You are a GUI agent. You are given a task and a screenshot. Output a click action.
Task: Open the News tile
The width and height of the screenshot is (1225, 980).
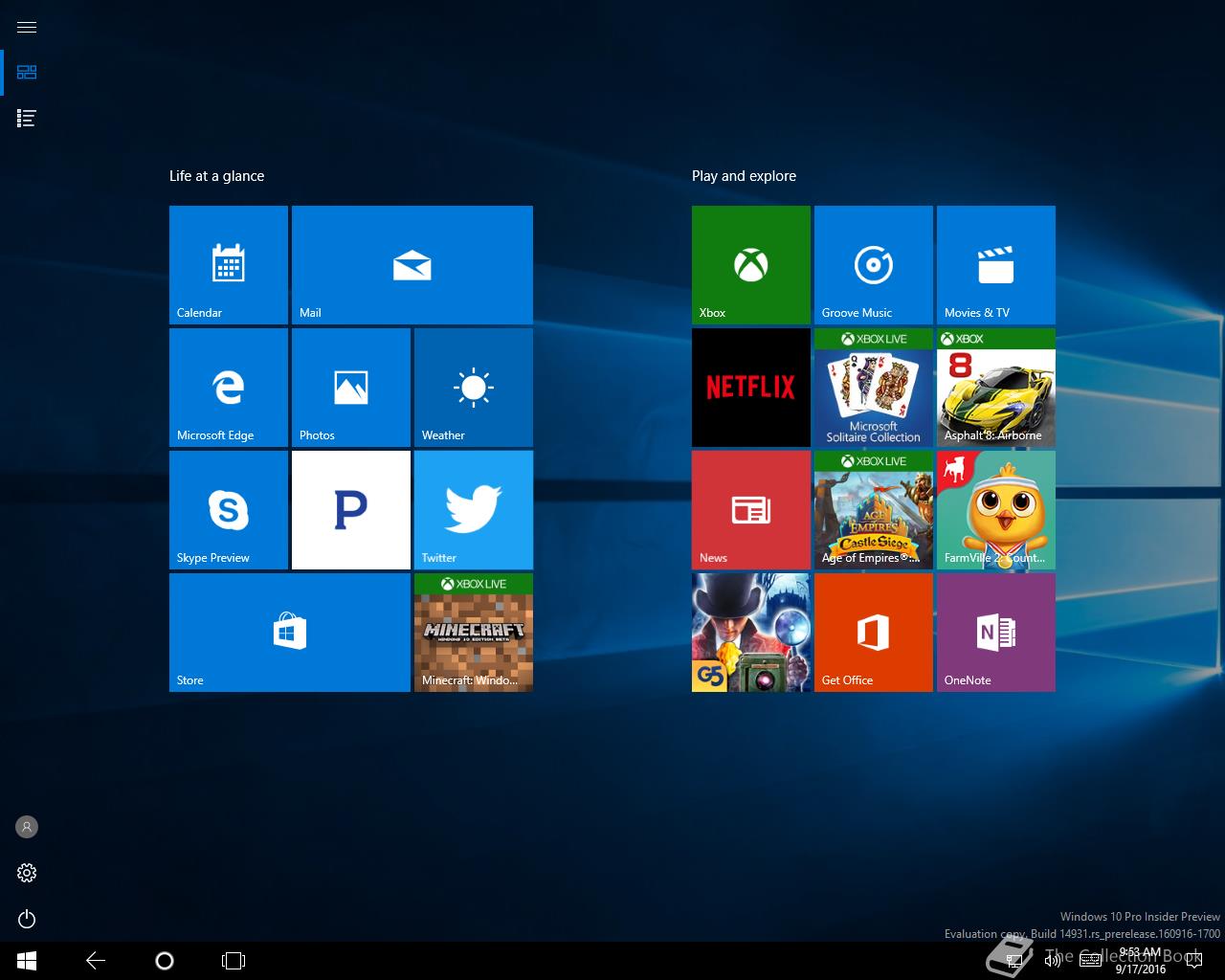pos(751,510)
